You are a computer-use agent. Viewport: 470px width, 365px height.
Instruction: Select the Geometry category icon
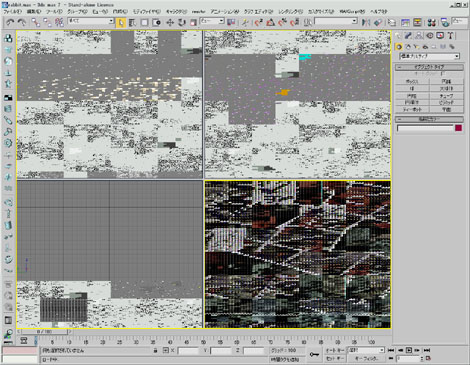pyautogui.click(x=399, y=47)
